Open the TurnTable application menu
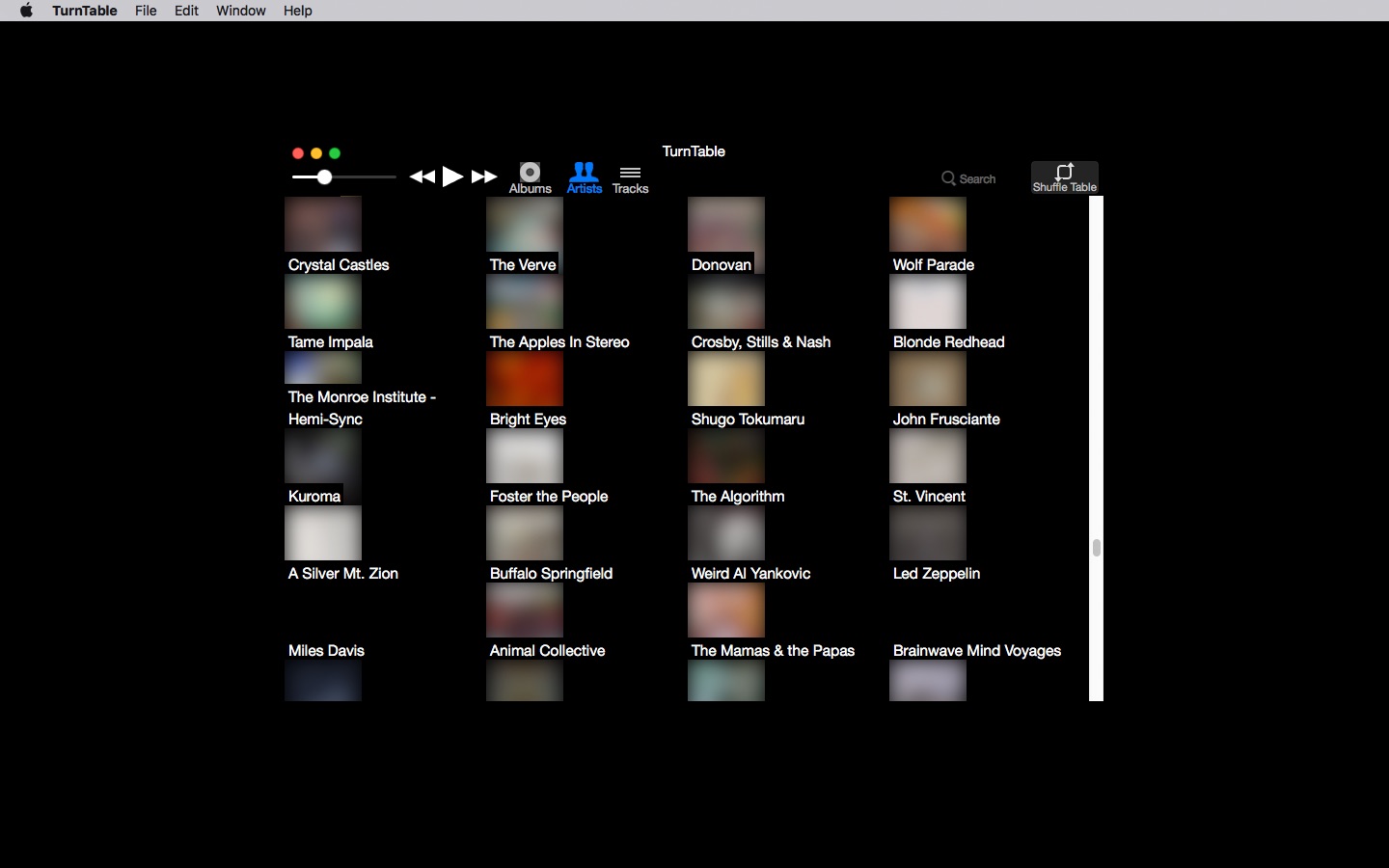 pyautogui.click(x=85, y=11)
